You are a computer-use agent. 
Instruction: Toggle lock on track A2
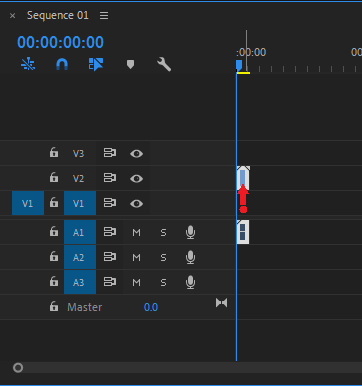pyautogui.click(x=54, y=257)
